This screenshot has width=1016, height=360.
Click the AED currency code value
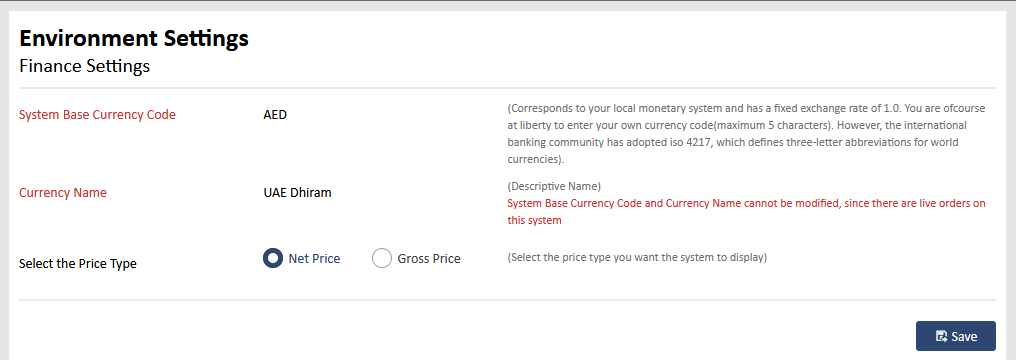click(275, 115)
